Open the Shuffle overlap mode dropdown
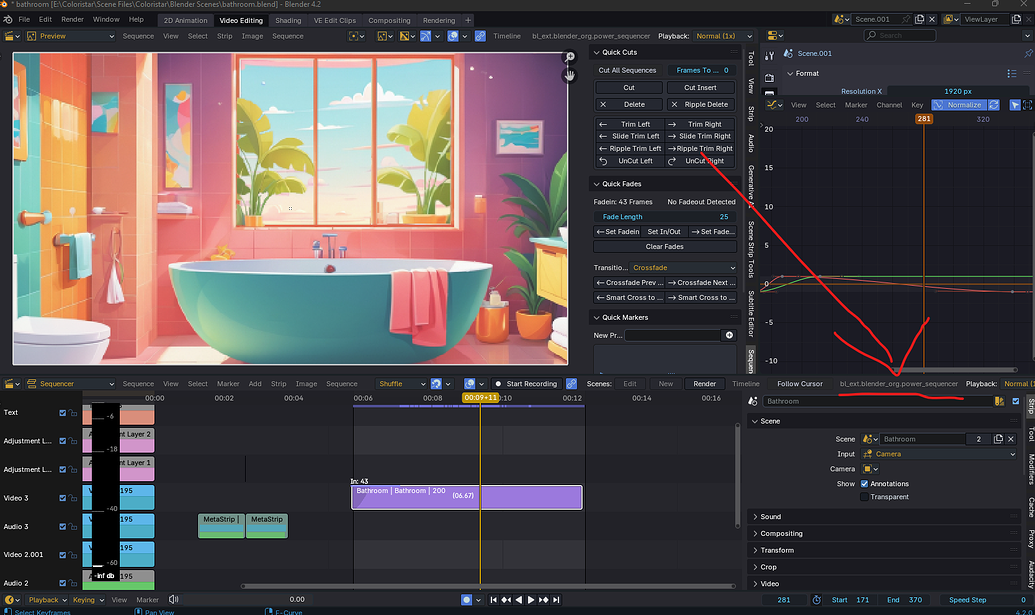Image resolution: width=1035 pixels, height=615 pixels. (x=400, y=383)
